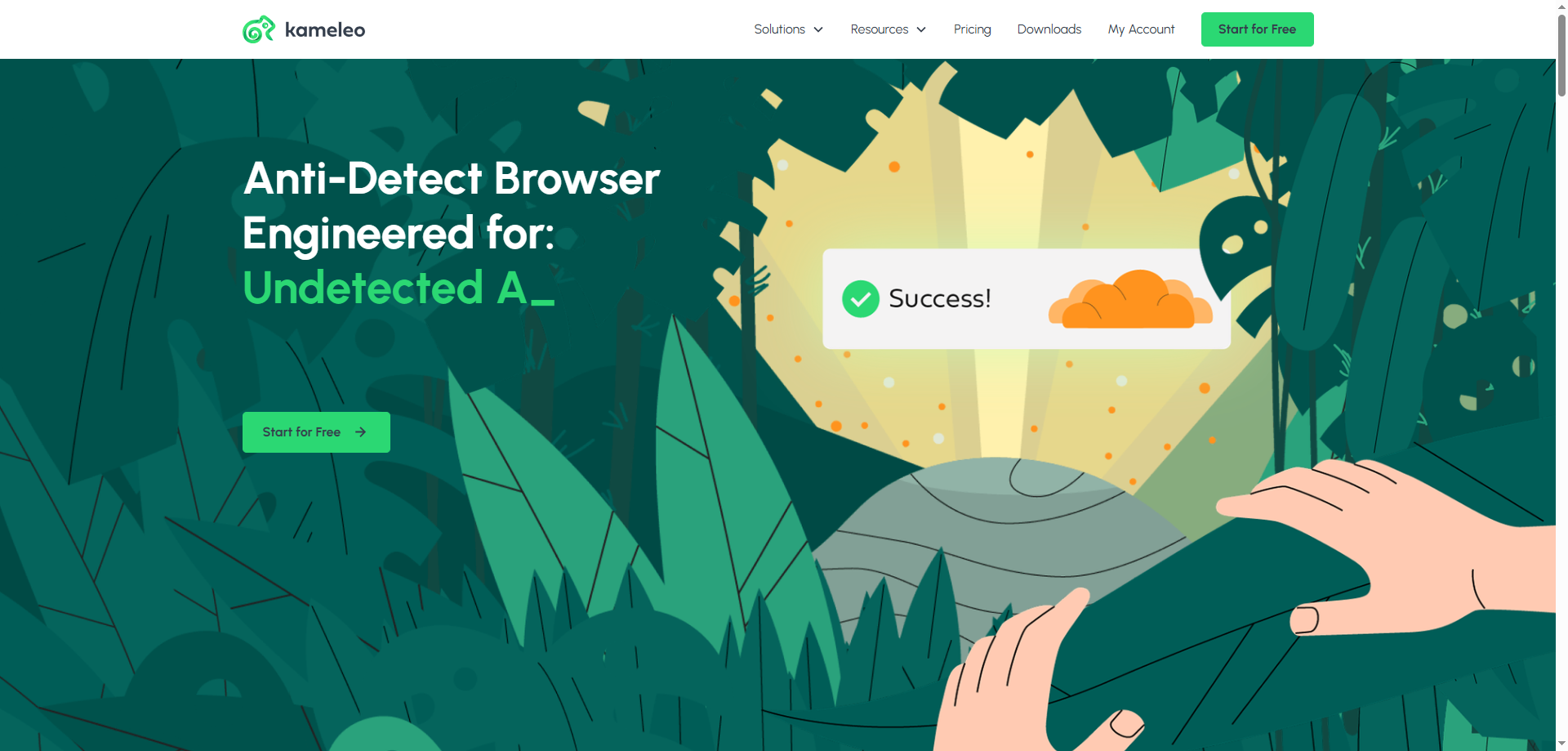Click the Success! notification card
Viewport: 1568px width, 751px height.
tap(1026, 299)
